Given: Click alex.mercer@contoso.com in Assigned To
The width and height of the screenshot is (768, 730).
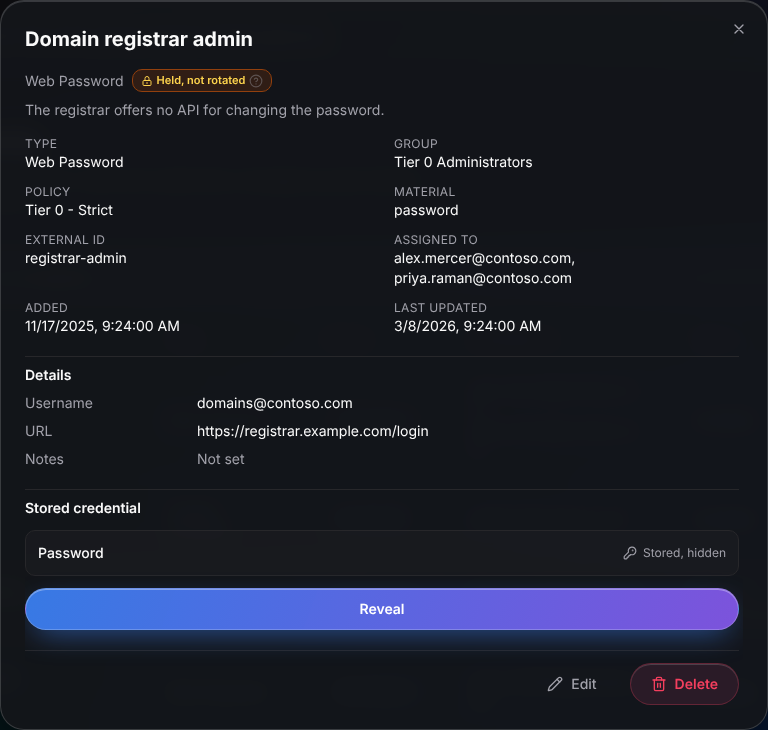Looking at the screenshot, I should pyautogui.click(x=484, y=258).
